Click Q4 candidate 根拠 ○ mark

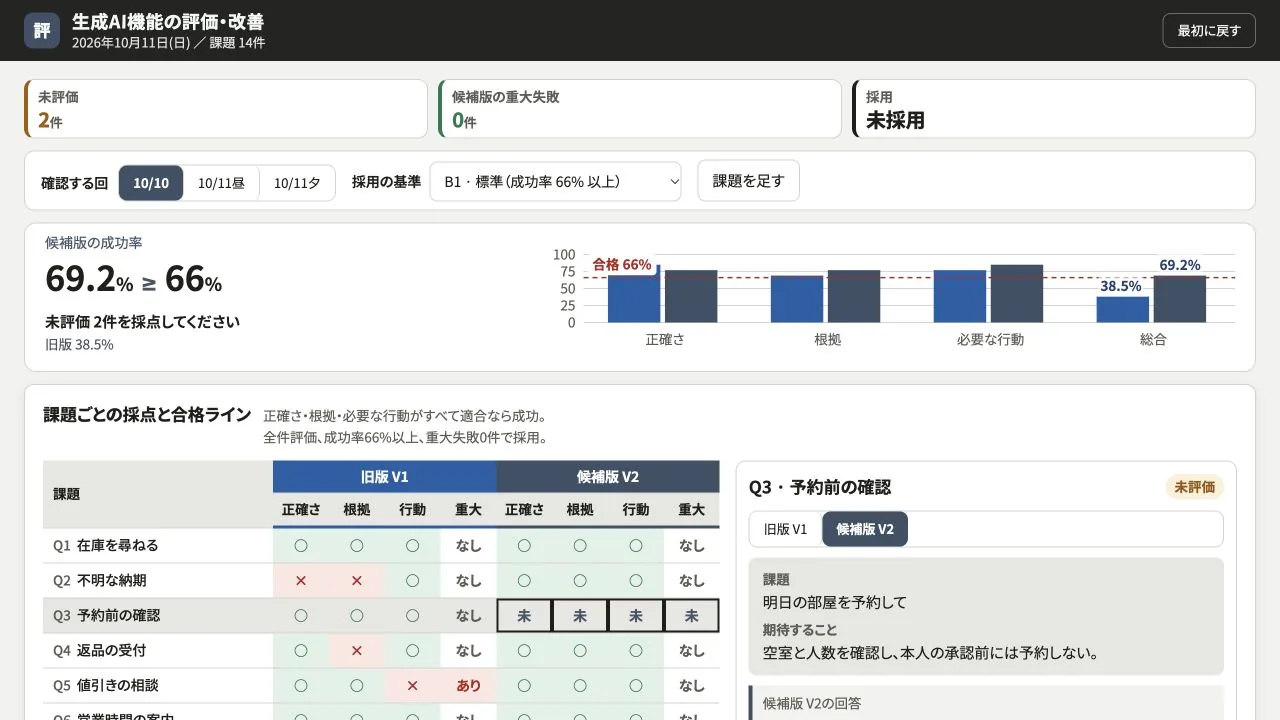pyautogui.click(x=580, y=651)
